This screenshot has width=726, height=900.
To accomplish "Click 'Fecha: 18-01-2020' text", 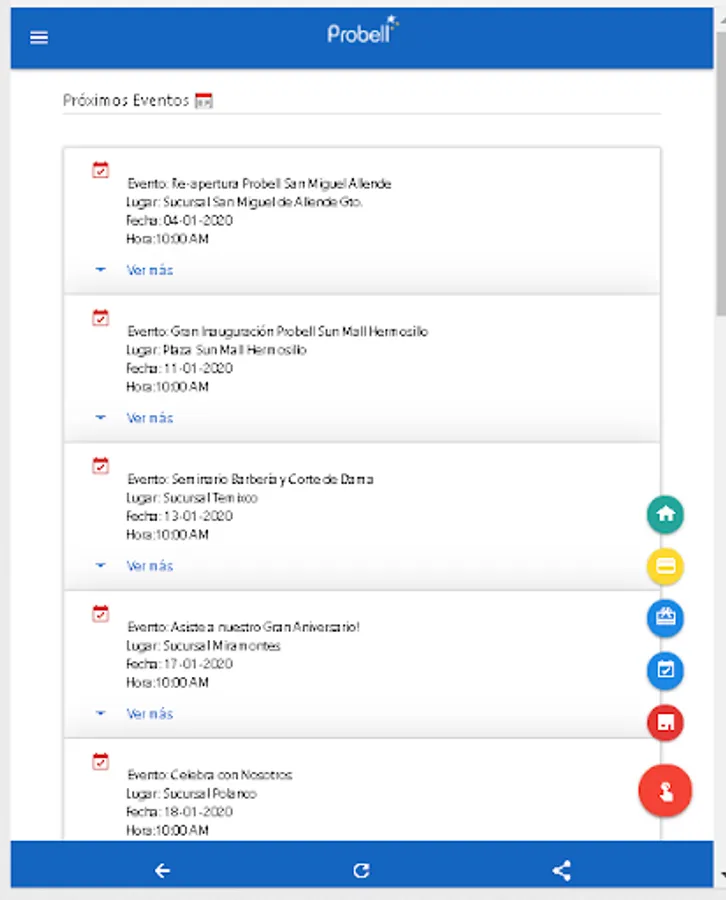I will point(180,812).
